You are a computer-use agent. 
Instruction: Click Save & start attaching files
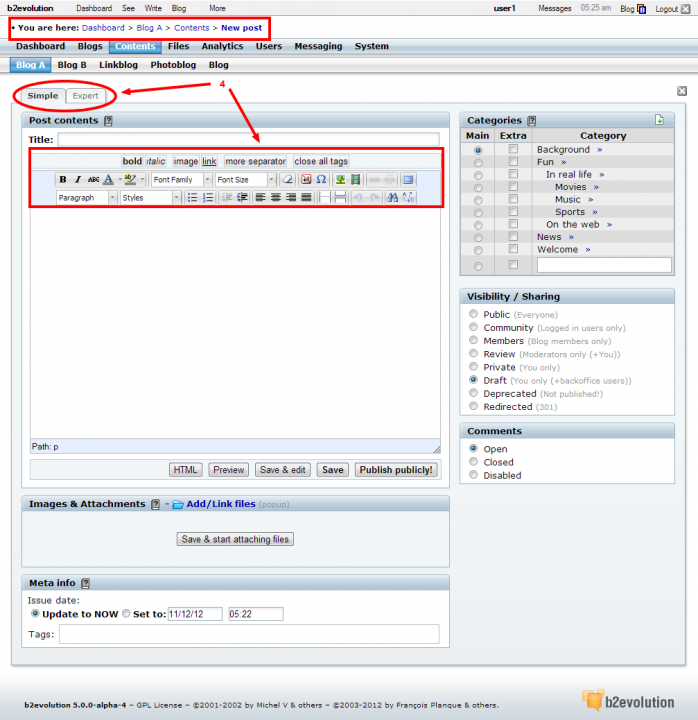(235, 539)
